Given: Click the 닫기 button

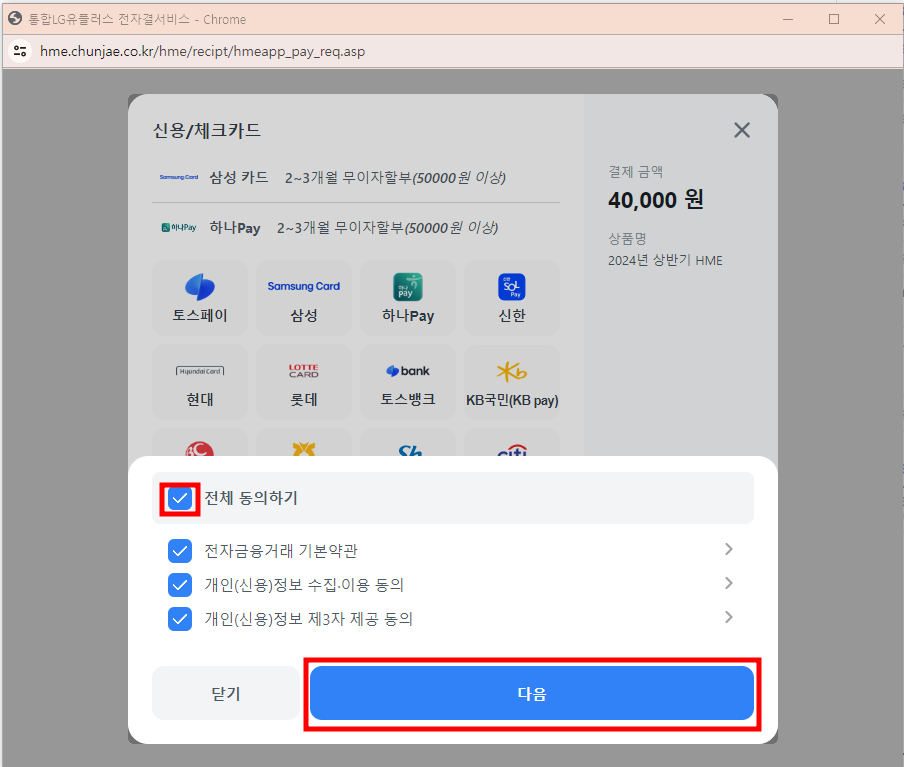Looking at the screenshot, I should click(225, 693).
